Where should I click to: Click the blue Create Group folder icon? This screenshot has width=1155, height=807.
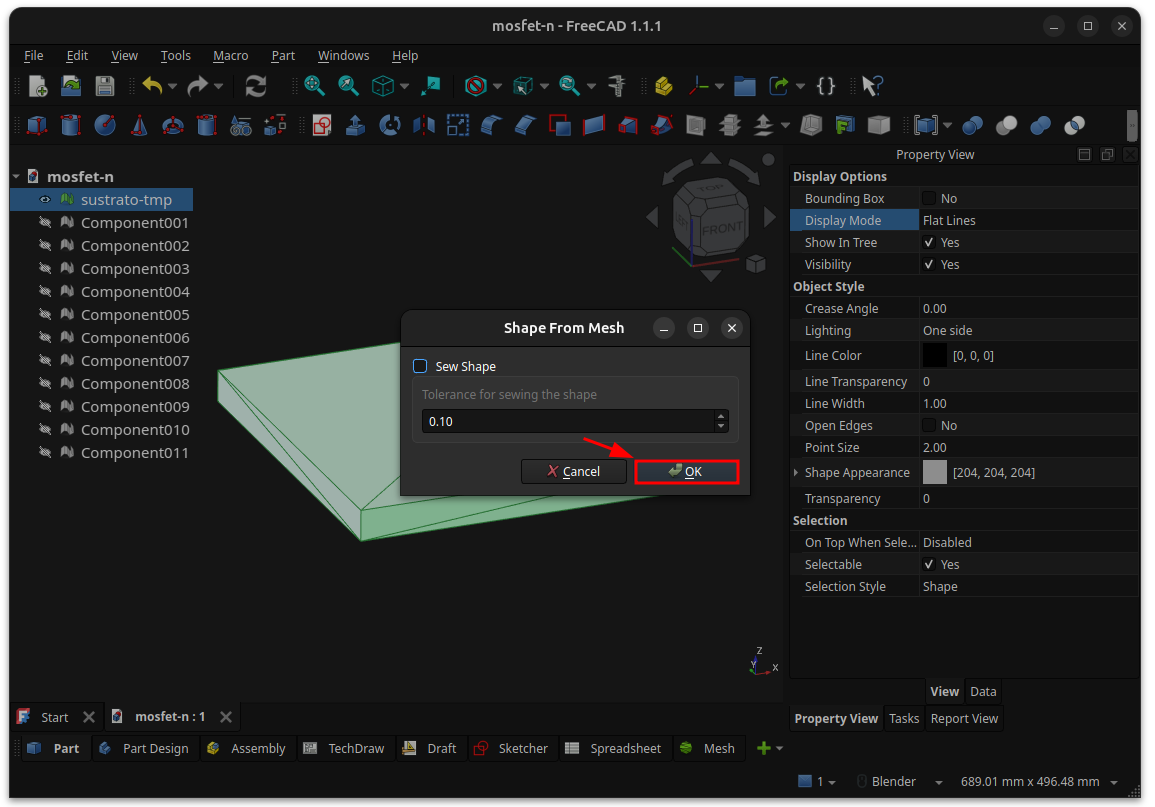pyautogui.click(x=745, y=86)
